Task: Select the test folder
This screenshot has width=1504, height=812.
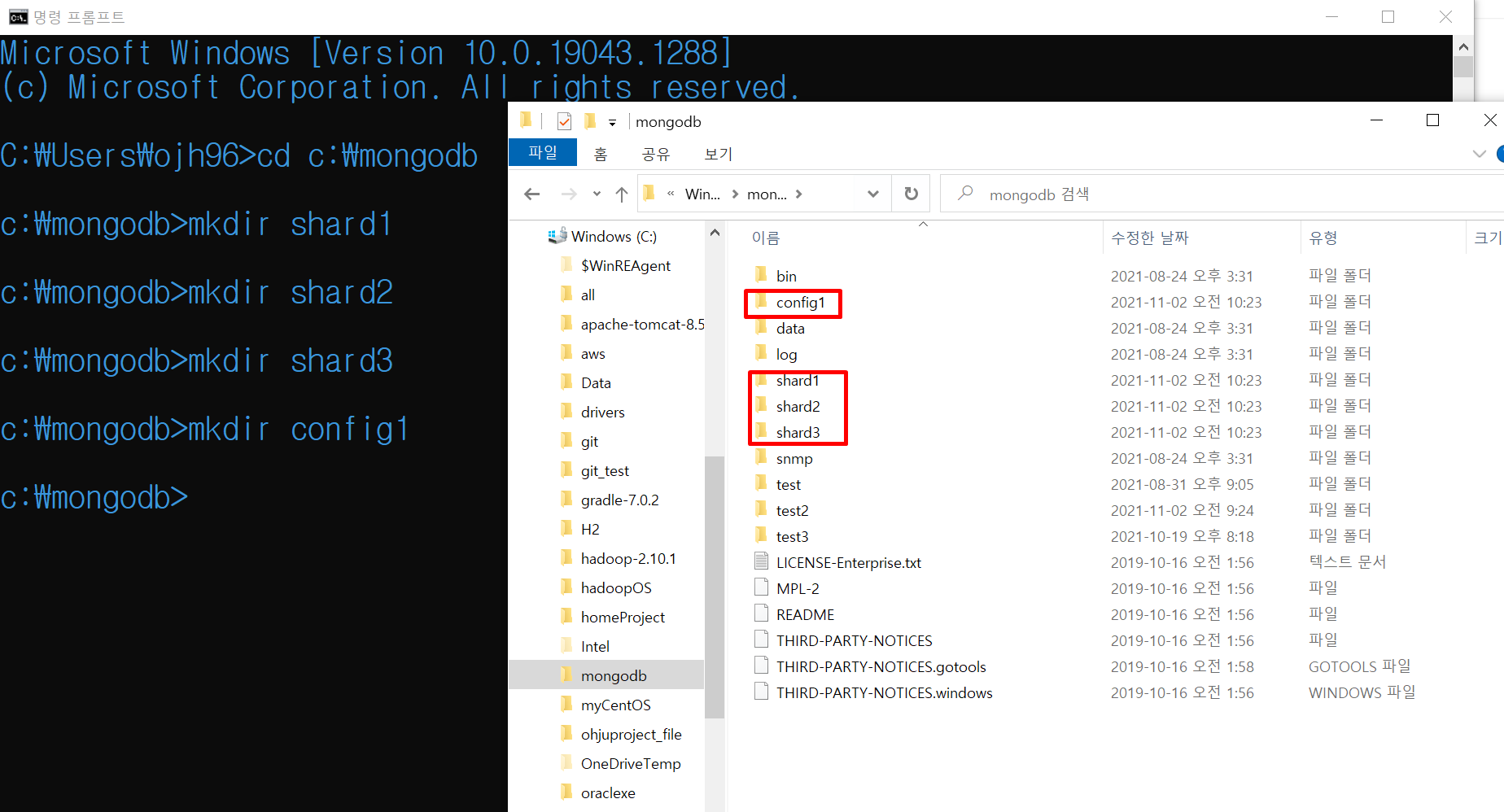Action: (x=788, y=485)
